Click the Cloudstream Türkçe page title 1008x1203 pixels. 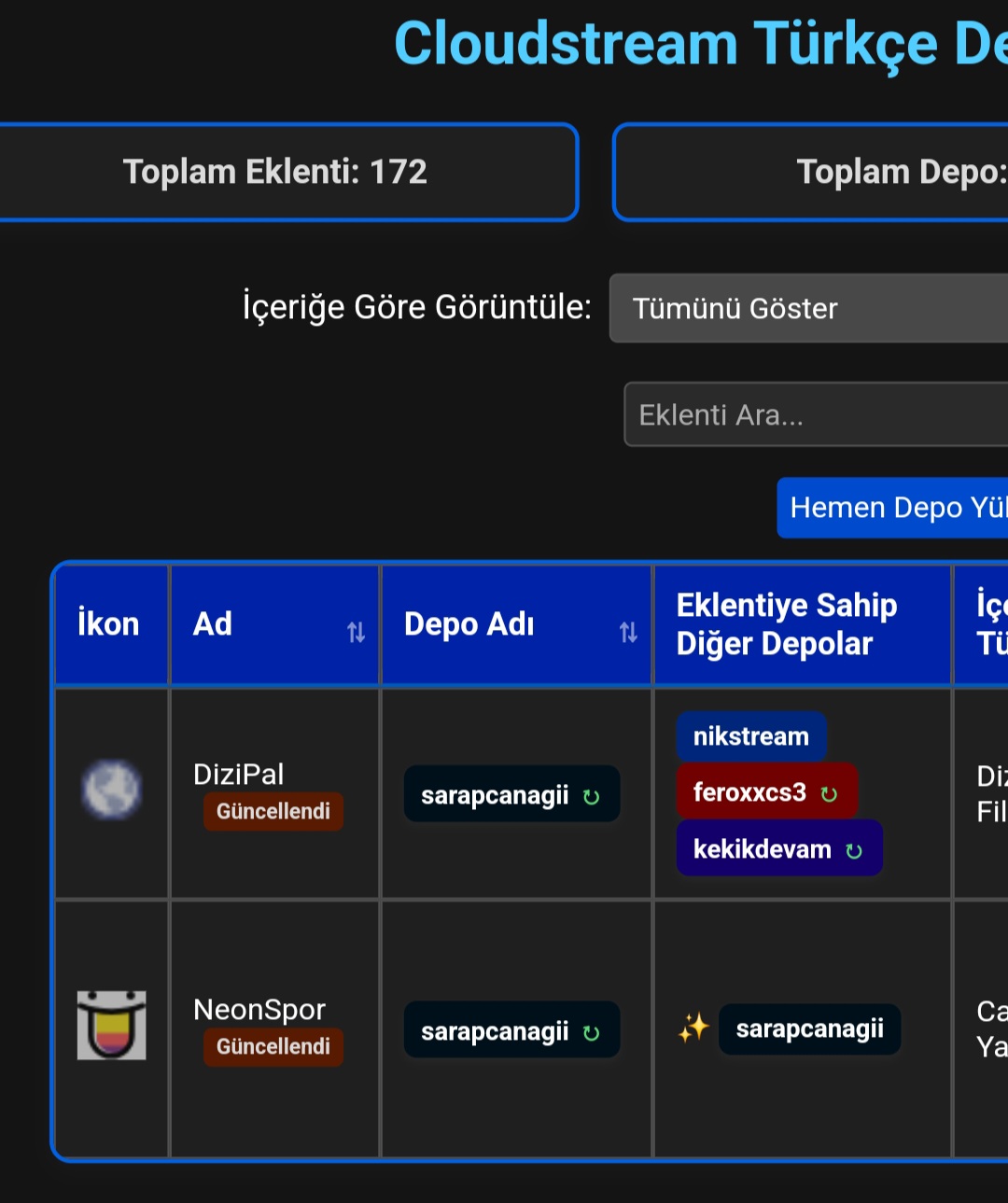(x=701, y=44)
